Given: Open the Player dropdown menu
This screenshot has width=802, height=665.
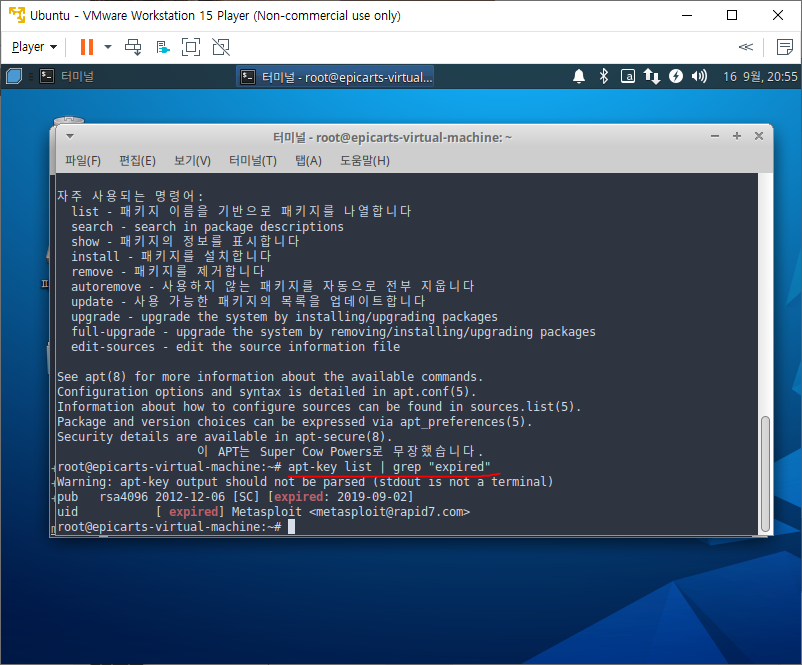Looking at the screenshot, I should click(34, 47).
